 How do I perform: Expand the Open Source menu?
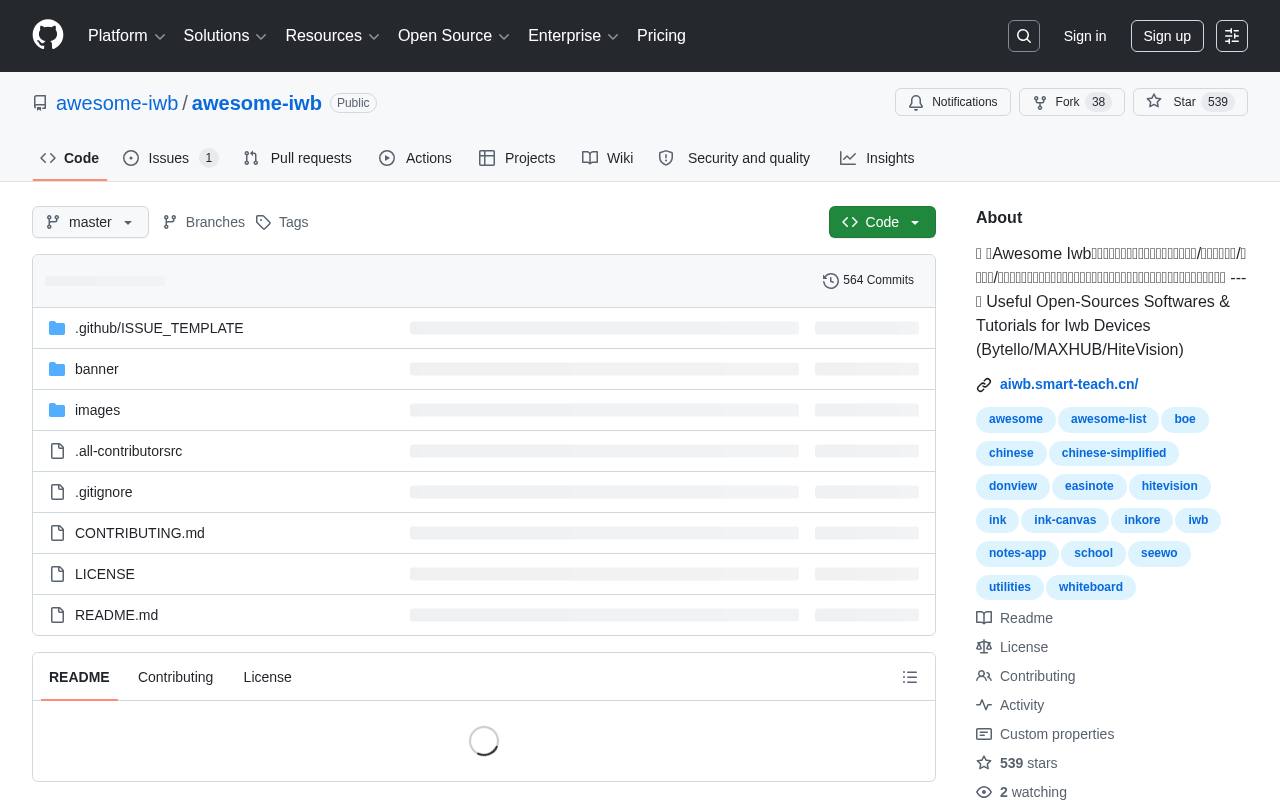click(454, 36)
